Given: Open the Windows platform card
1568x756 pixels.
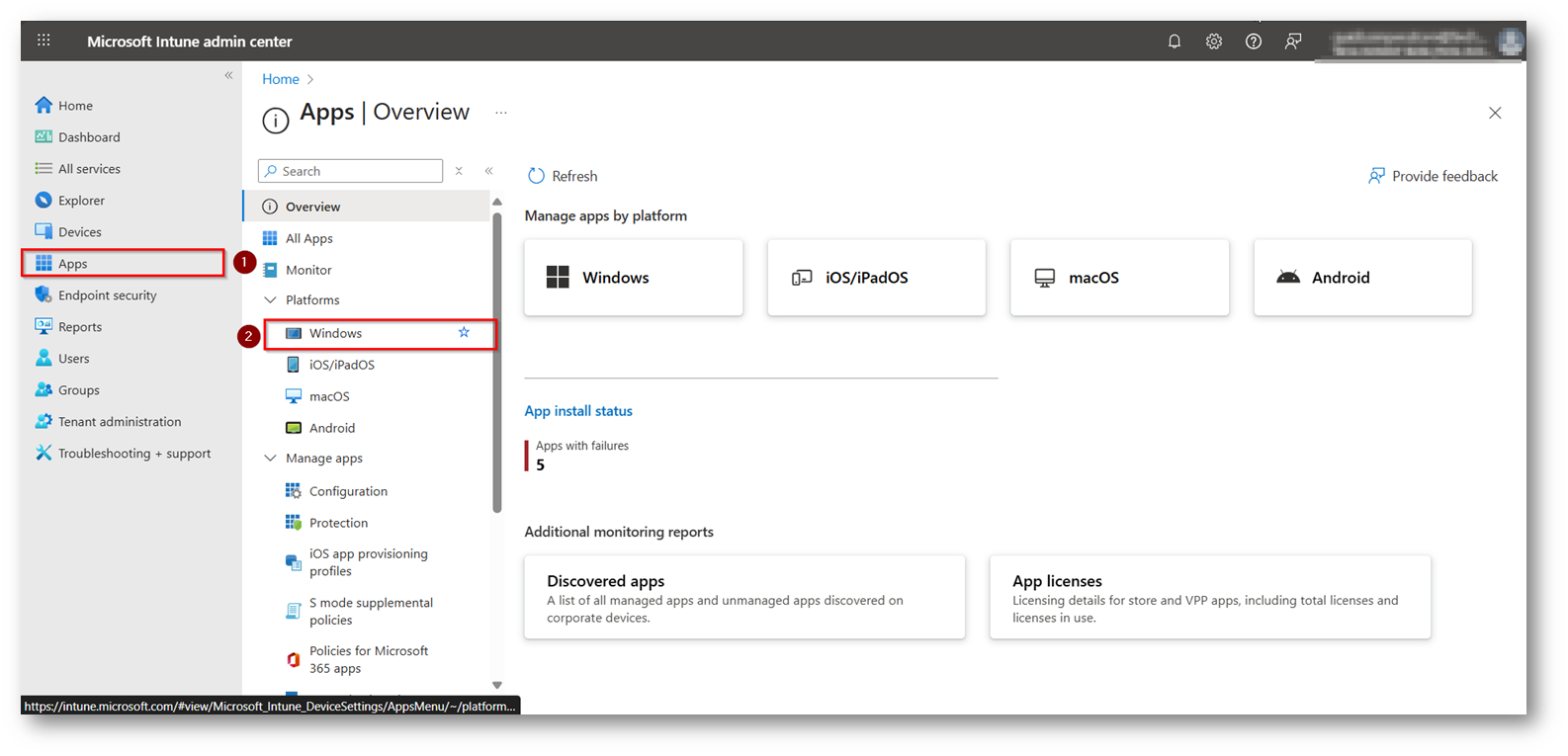Looking at the screenshot, I should click(x=634, y=278).
